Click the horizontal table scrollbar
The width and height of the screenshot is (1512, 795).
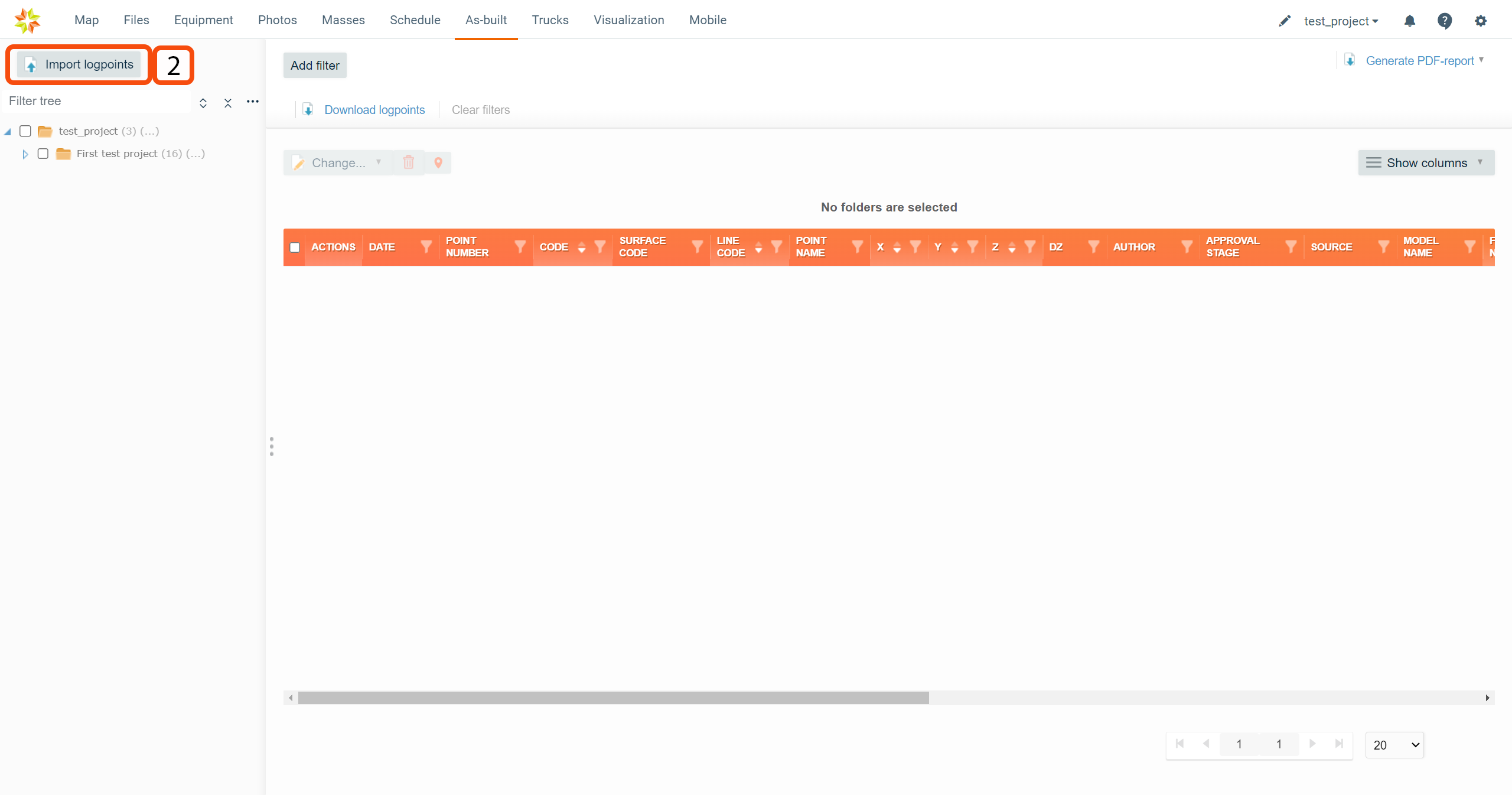point(613,698)
